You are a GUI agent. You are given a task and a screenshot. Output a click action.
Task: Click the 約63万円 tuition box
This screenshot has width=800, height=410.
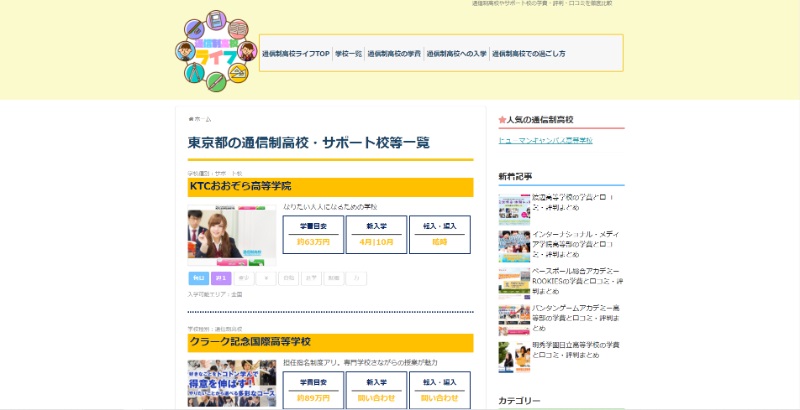pyautogui.click(x=313, y=235)
